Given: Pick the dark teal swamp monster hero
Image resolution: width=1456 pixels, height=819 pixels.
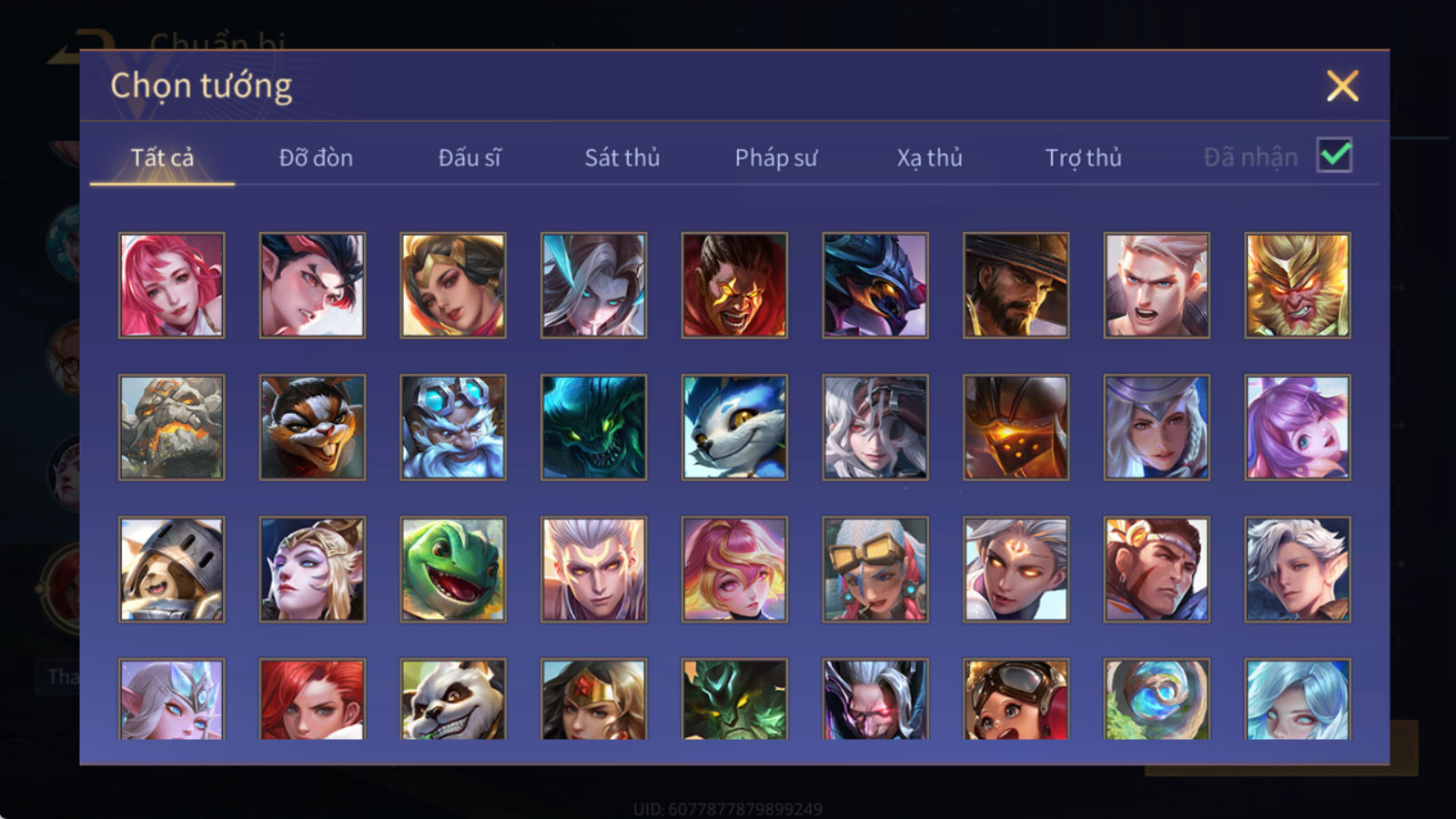Looking at the screenshot, I should [593, 427].
